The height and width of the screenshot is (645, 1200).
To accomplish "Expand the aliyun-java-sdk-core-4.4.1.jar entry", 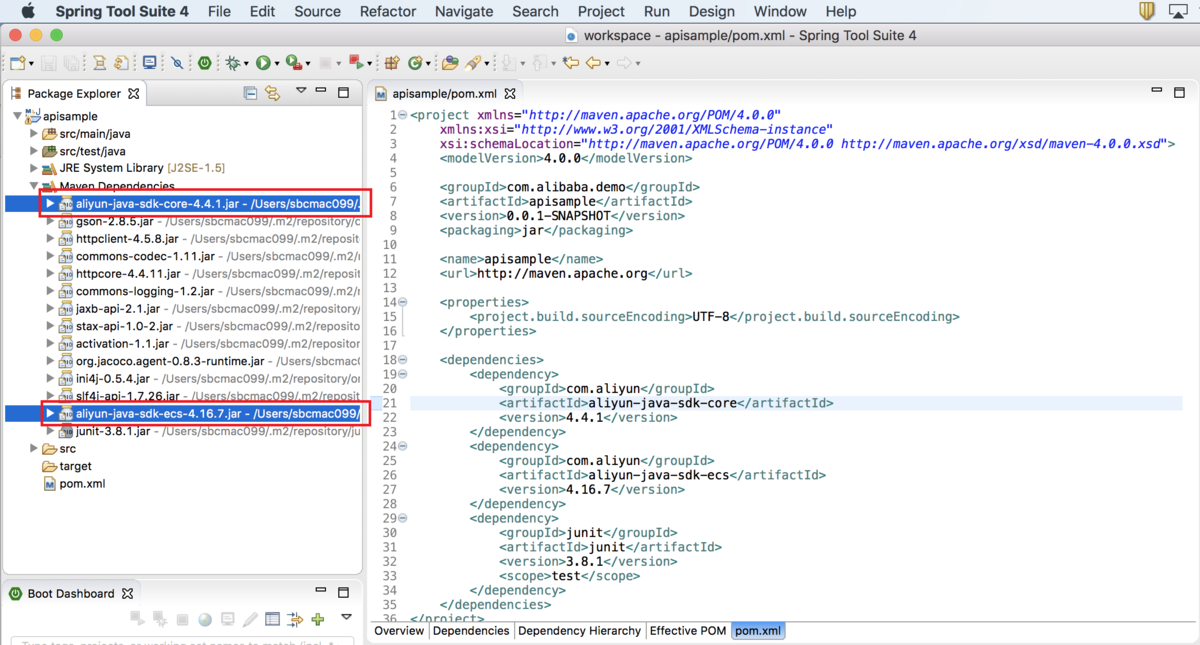I will [x=50, y=203].
